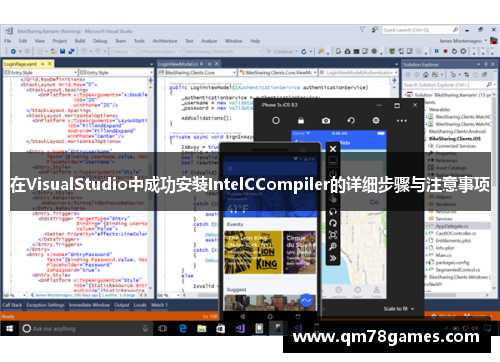Screen dimensions: 500x362
Task: Select SegmentedControl.cs in Solution Explorer
Action: [458, 270]
